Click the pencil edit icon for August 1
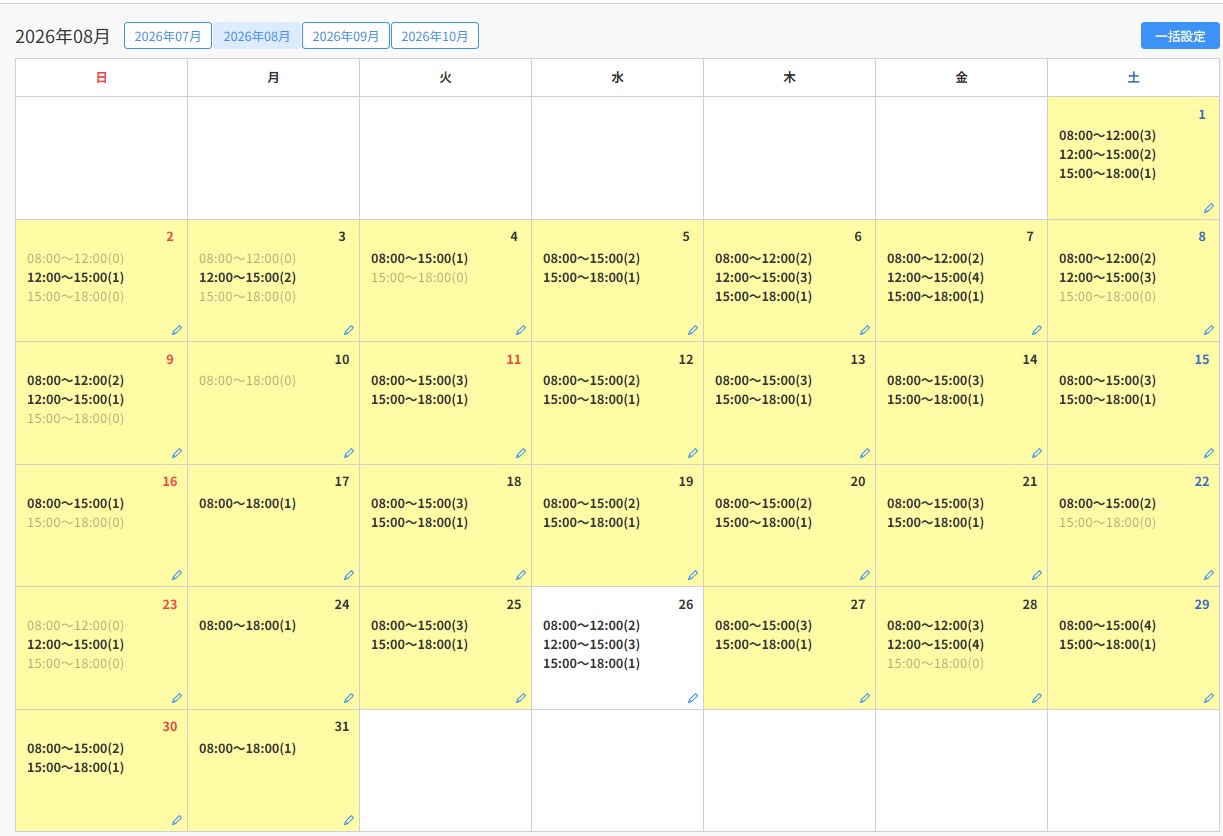 pos(1208,208)
